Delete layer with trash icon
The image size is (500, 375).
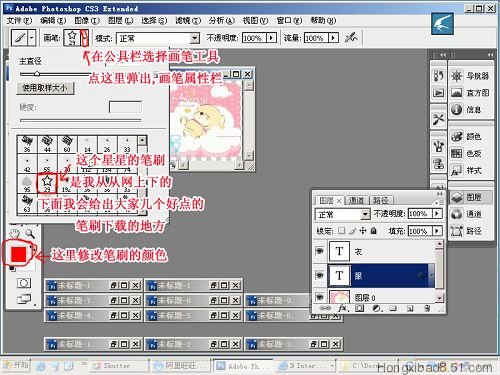tap(427, 308)
